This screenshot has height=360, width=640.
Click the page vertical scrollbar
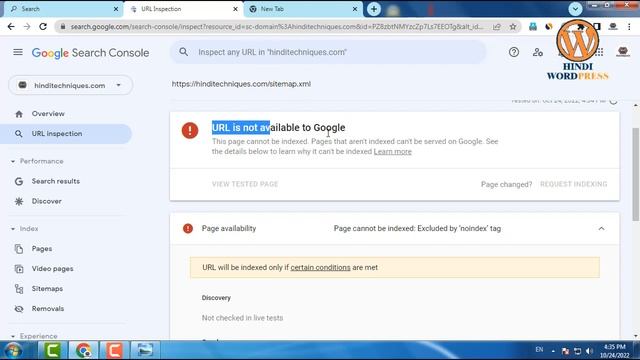pos(636,174)
